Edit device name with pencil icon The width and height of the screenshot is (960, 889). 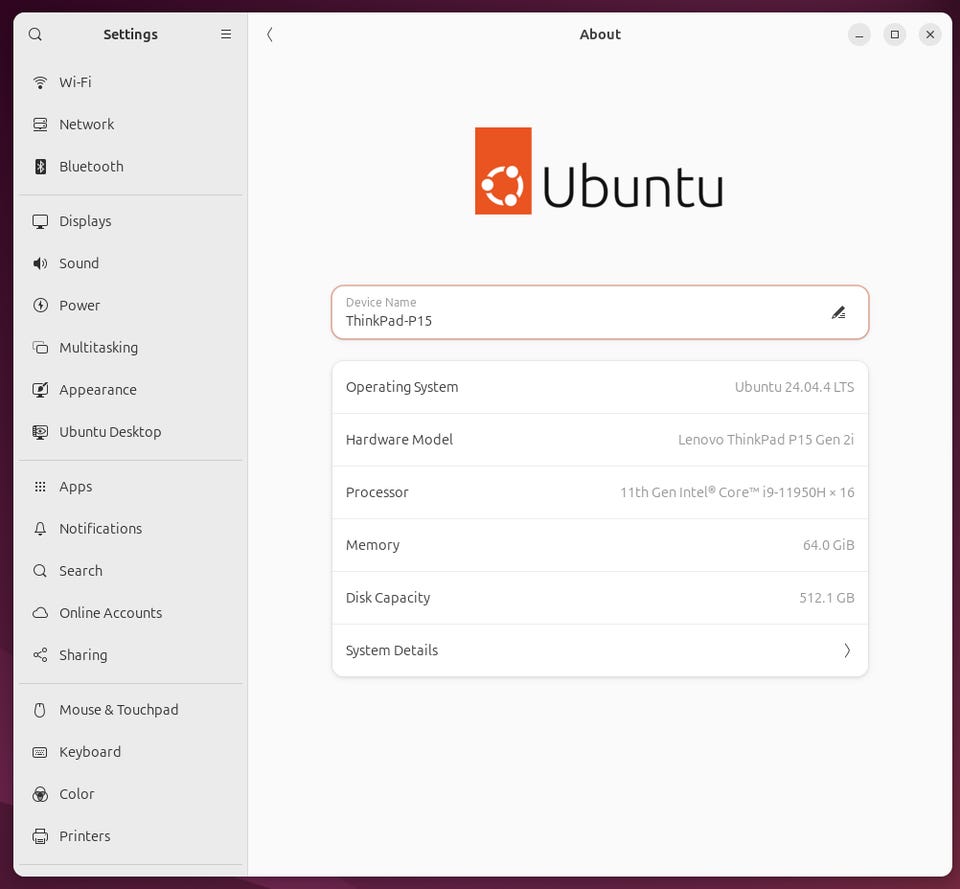[x=839, y=313]
